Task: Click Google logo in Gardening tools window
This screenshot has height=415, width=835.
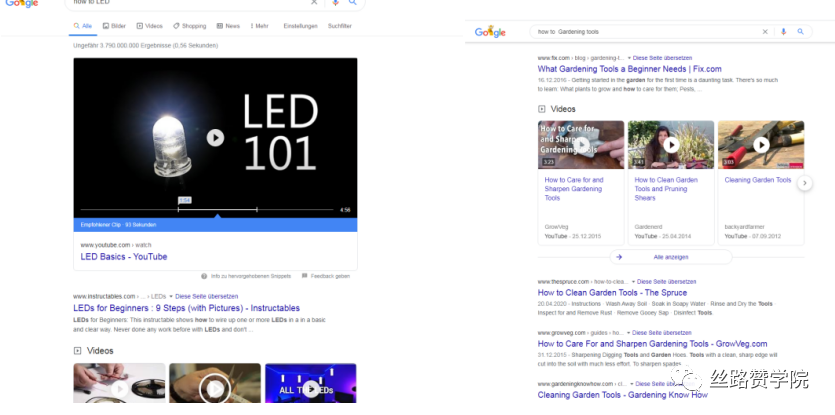Action: point(490,32)
